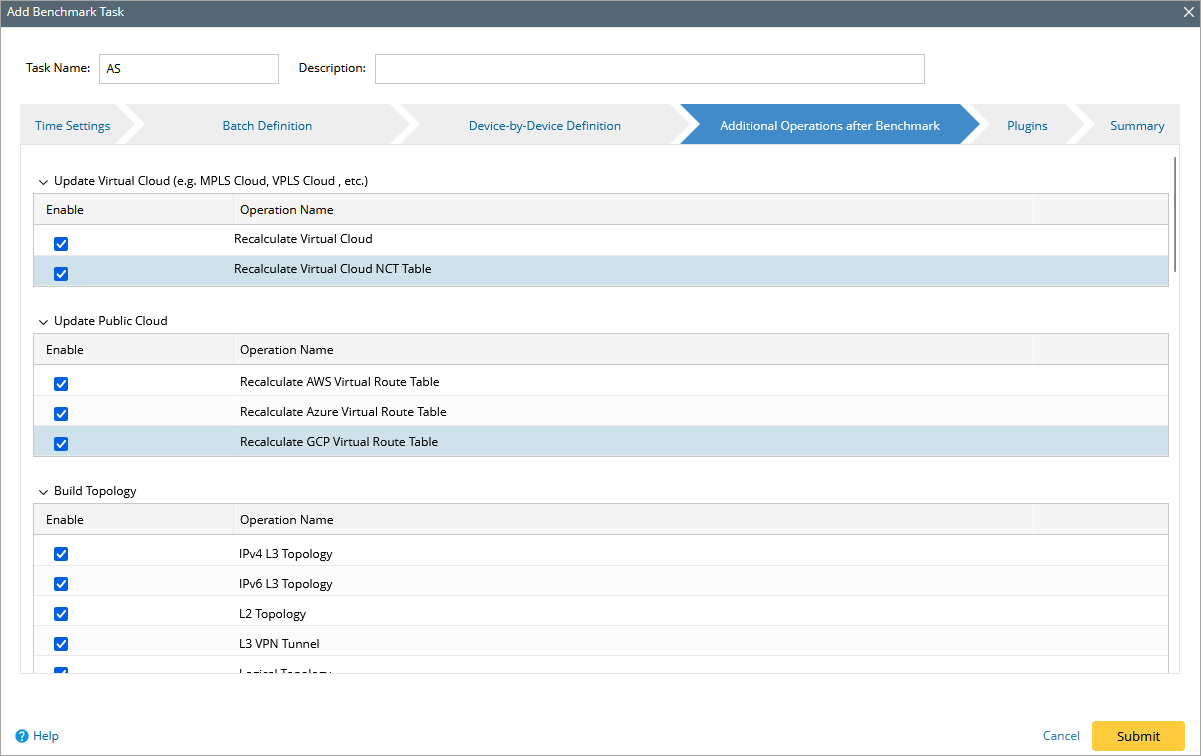Select Recalculate GCP Virtual Route Table text
Image resolution: width=1201 pixels, height=756 pixels.
click(339, 442)
